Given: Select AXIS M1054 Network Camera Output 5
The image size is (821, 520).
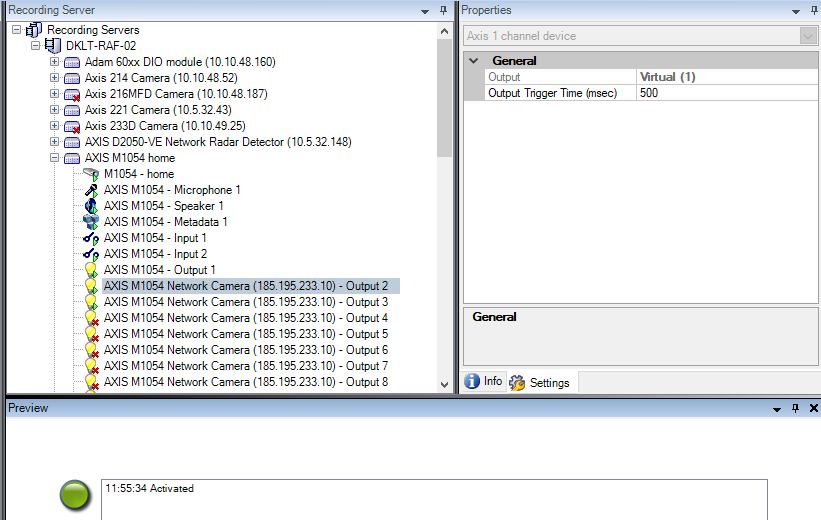Looking at the screenshot, I should point(245,334).
